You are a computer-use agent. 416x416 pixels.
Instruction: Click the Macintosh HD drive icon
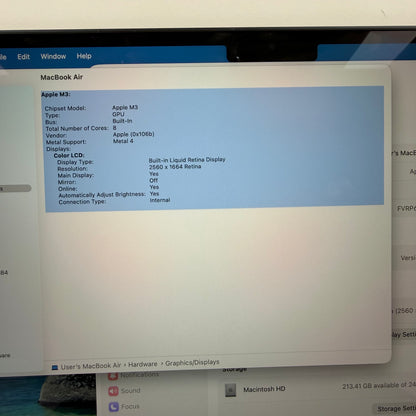tap(230, 390)
